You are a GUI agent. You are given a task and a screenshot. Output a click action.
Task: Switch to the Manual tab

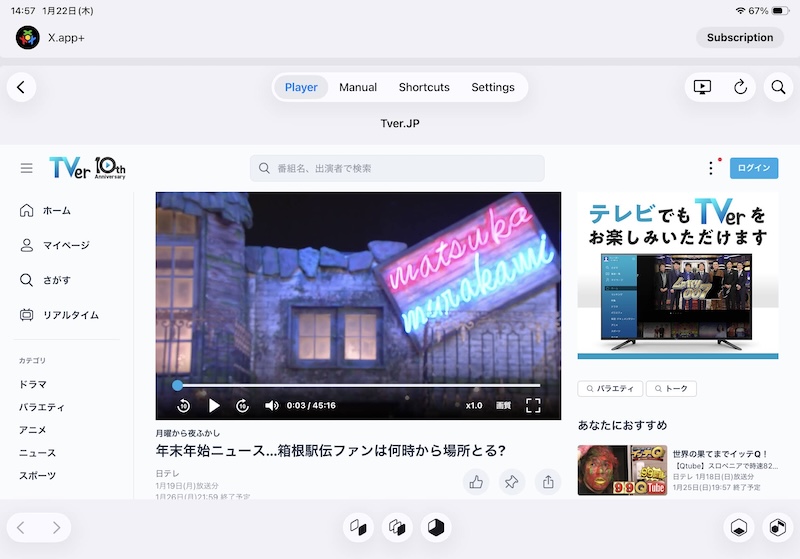pos(358,87)
